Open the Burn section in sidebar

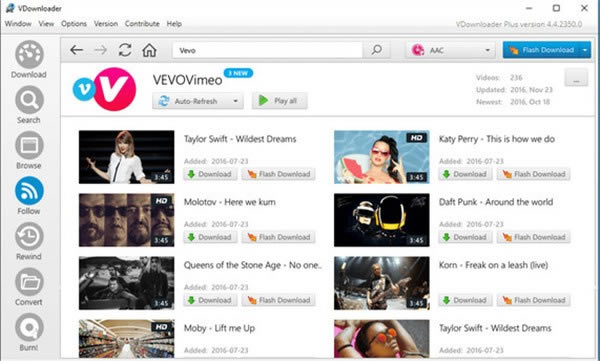point(29,332)
